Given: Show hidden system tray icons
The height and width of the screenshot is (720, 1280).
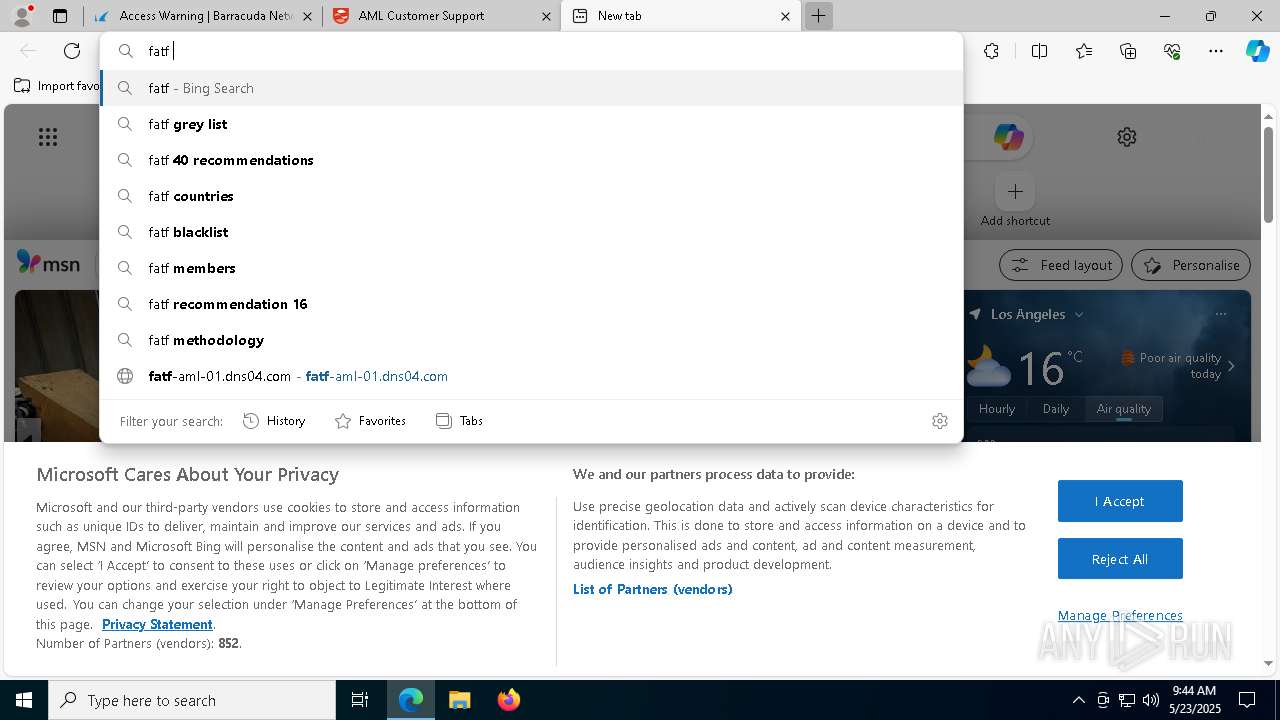Looking at the screenshot, I should click(x=1079, y=700).
